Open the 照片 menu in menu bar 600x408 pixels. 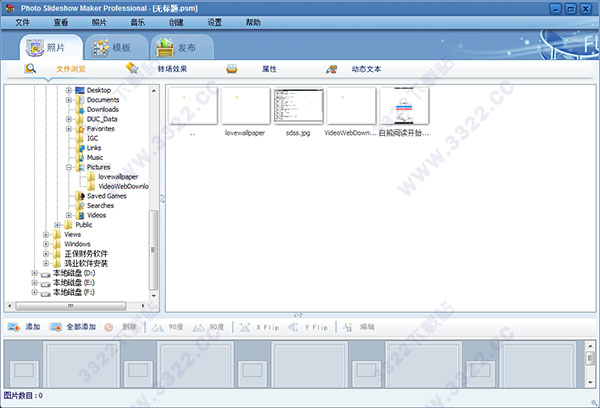click(99, 23)
